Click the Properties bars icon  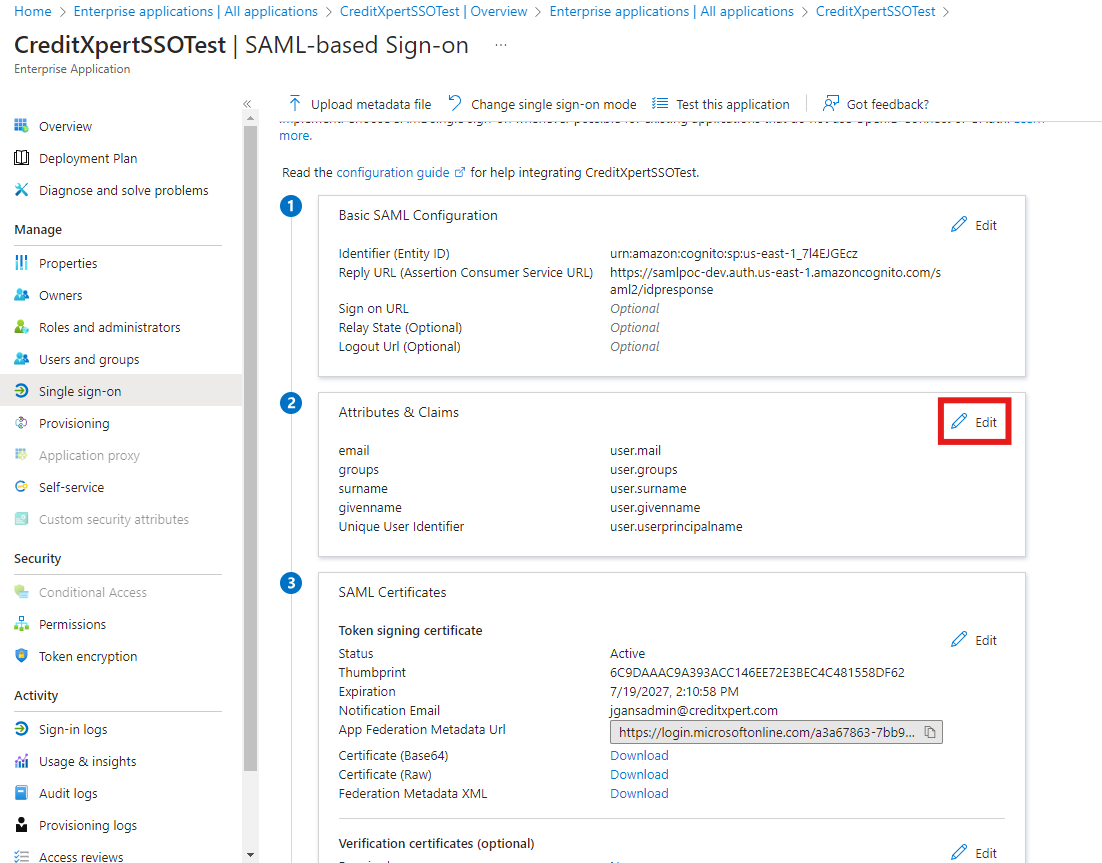pos(22,263)
